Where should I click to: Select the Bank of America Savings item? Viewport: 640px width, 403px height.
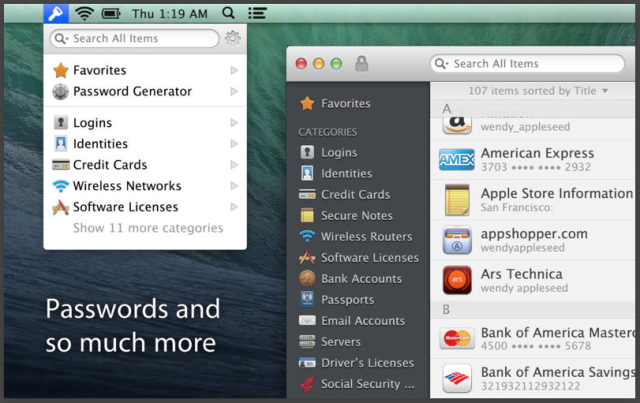533,379
